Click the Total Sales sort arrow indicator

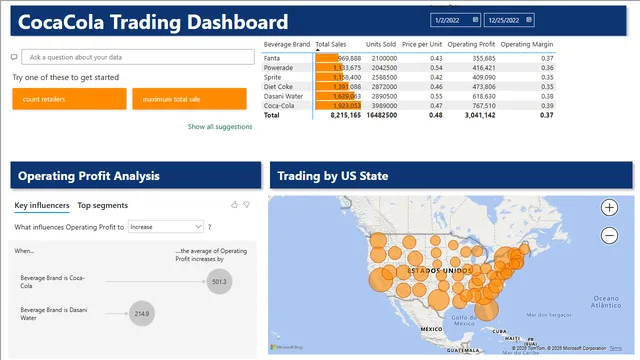318,50
